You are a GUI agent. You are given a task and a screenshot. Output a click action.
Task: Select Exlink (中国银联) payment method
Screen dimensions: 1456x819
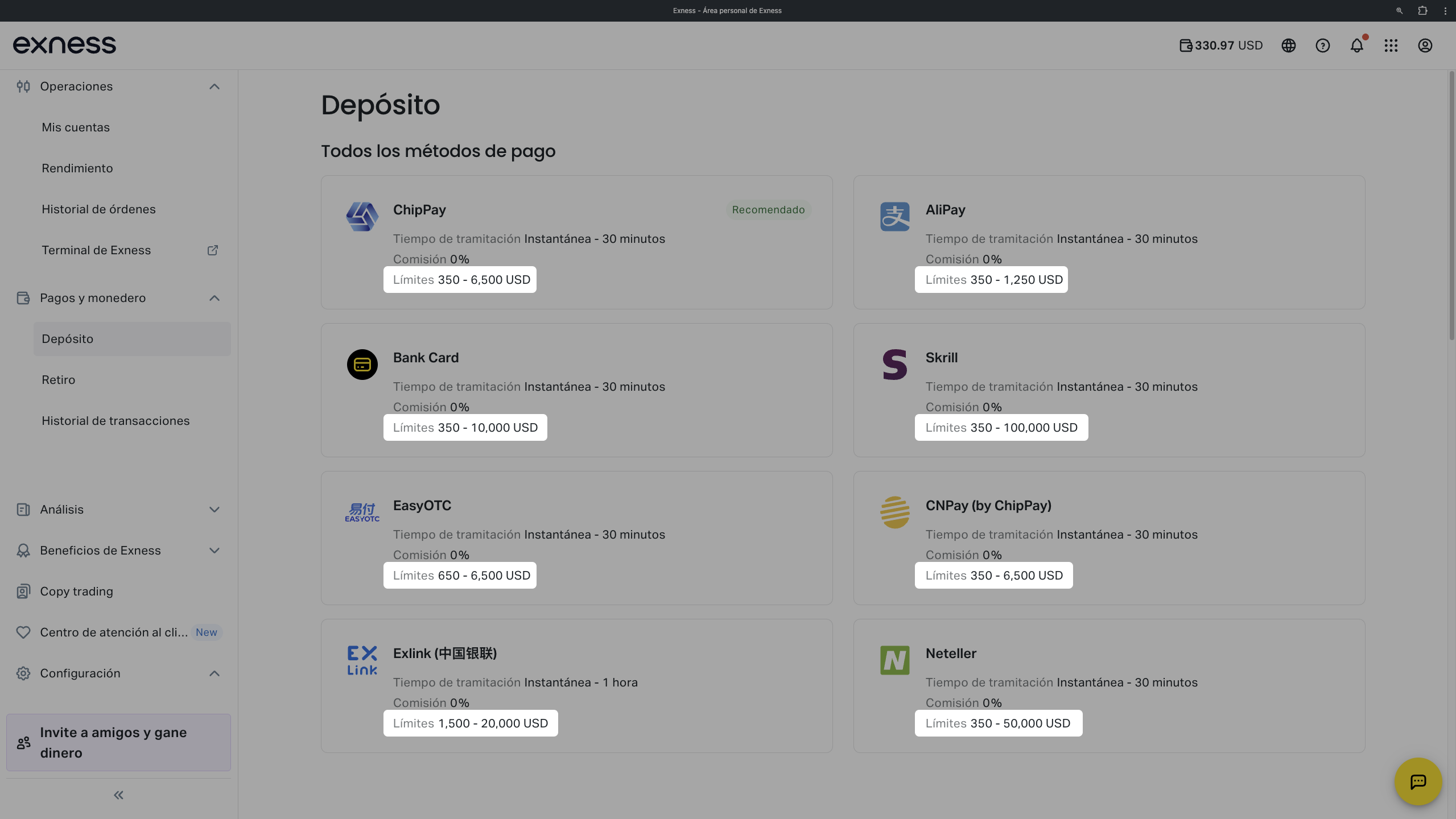click(x=576, y=686)
